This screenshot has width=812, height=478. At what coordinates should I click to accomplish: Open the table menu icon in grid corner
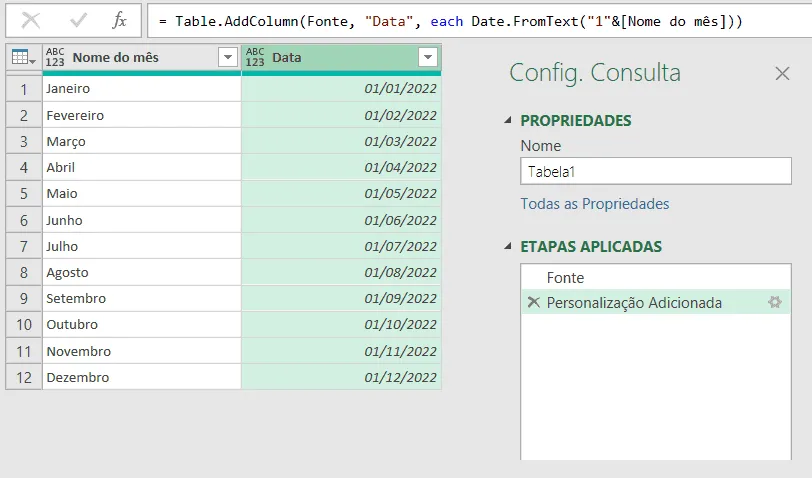[x=23, y=57]
